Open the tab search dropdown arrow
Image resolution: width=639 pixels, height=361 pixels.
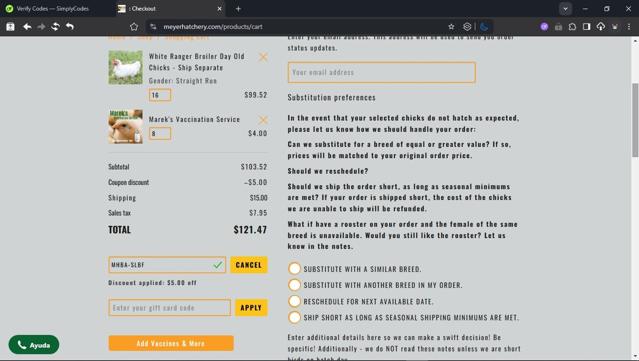coord(565,9)
